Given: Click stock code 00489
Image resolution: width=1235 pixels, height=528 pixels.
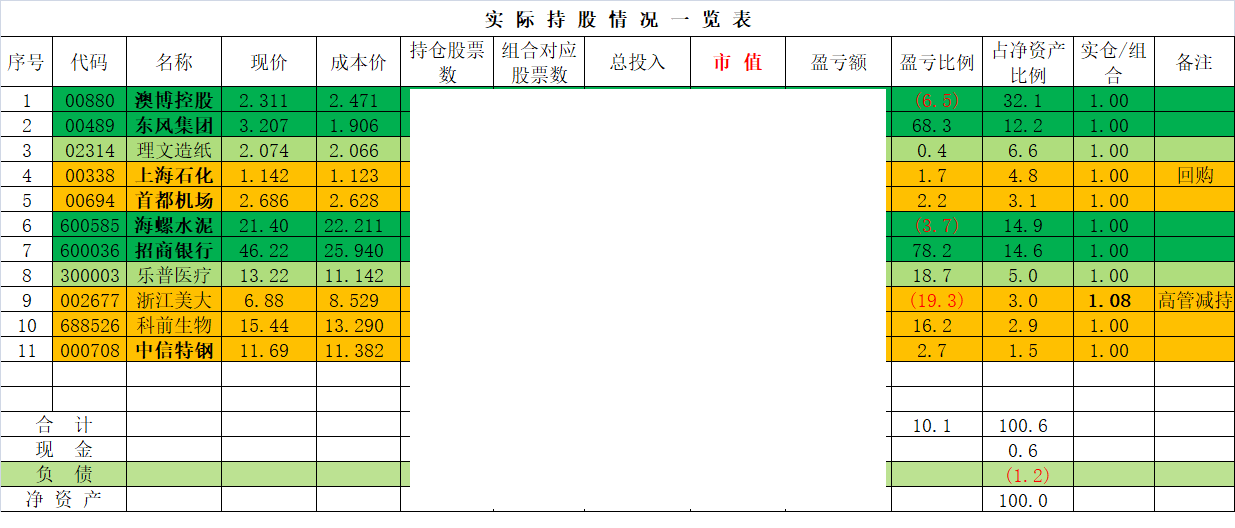Looking at the screenshot, I should tap(89, 126).
